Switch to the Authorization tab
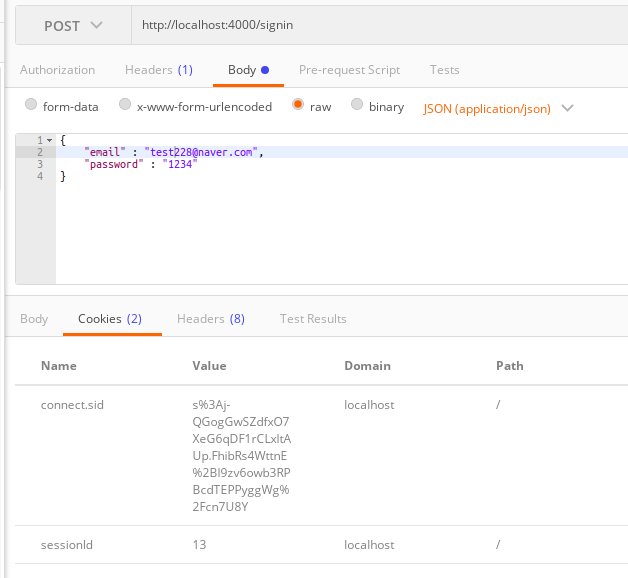The height and width of the screenshot is (578, 628). click(x=57, y=70)
